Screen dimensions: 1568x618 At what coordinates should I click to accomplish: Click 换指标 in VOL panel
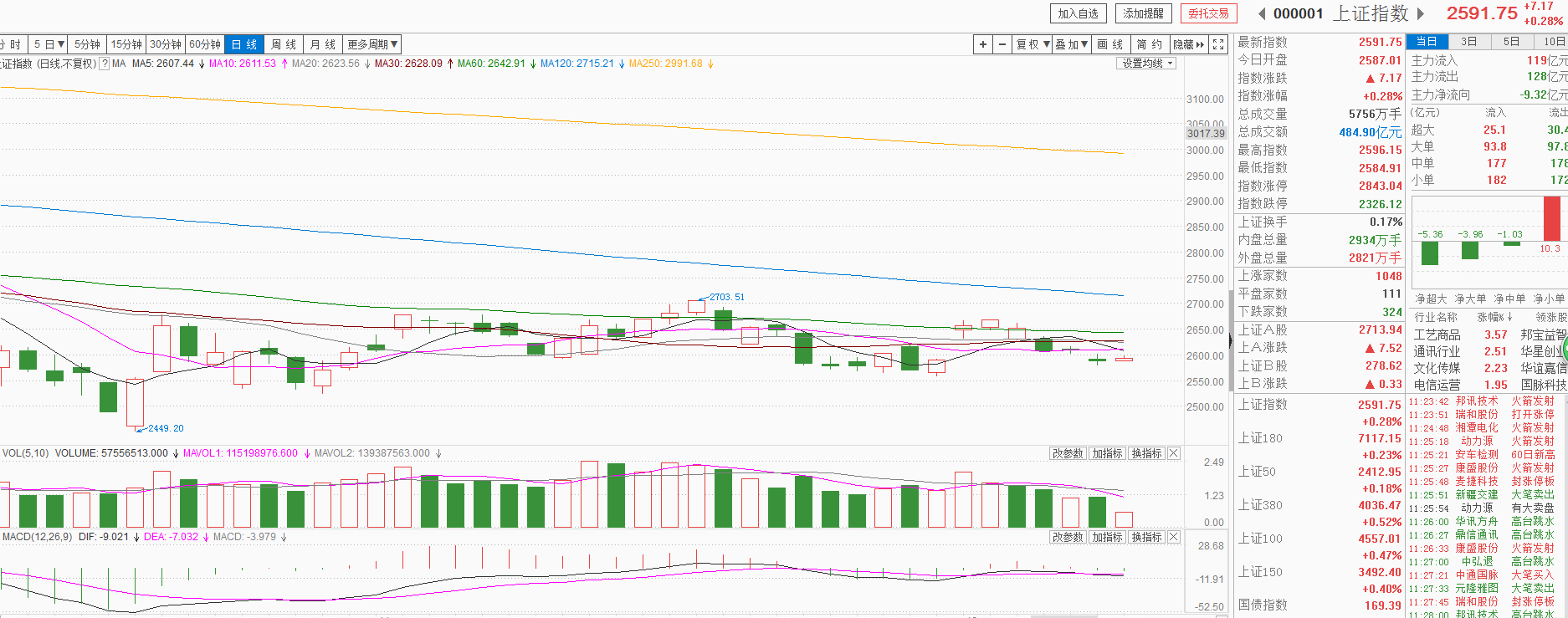[x=1146, y=453]
